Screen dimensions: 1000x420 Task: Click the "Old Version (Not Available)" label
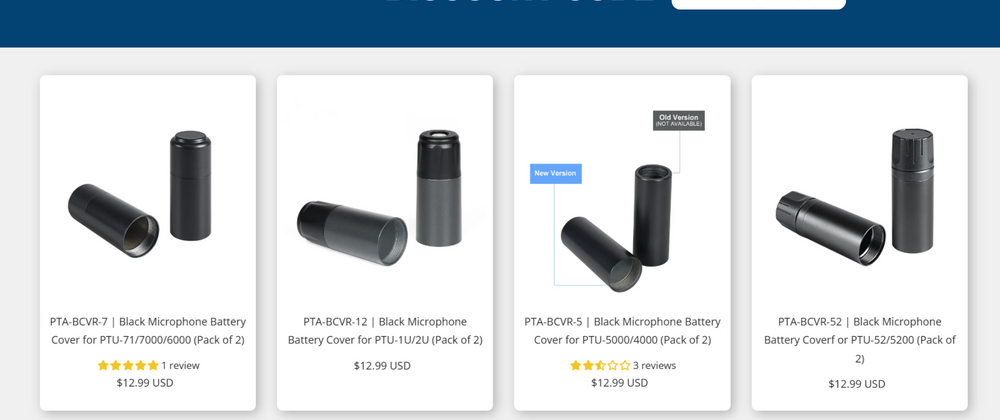[679, 120]
